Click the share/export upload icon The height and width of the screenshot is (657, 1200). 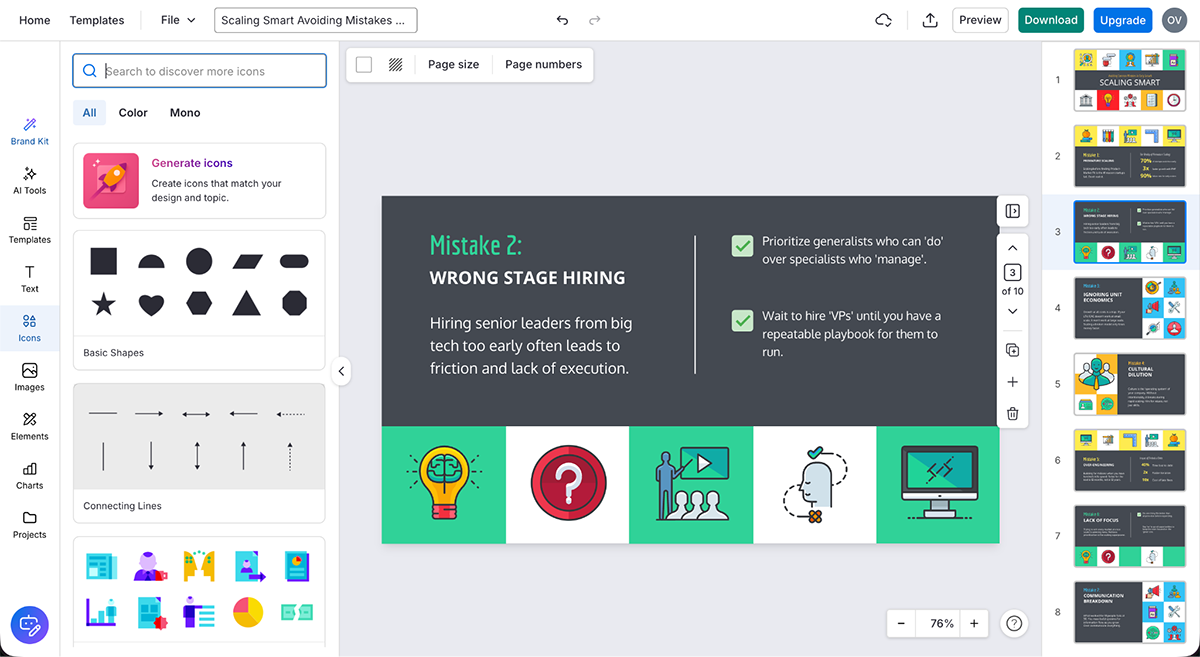(x=930, y=20)
